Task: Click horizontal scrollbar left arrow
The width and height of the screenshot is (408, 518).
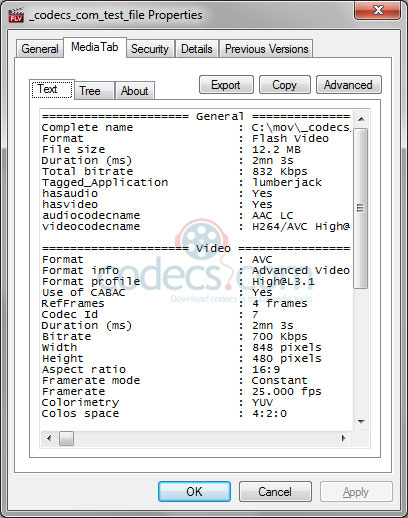Action: (x=49, y=438)
